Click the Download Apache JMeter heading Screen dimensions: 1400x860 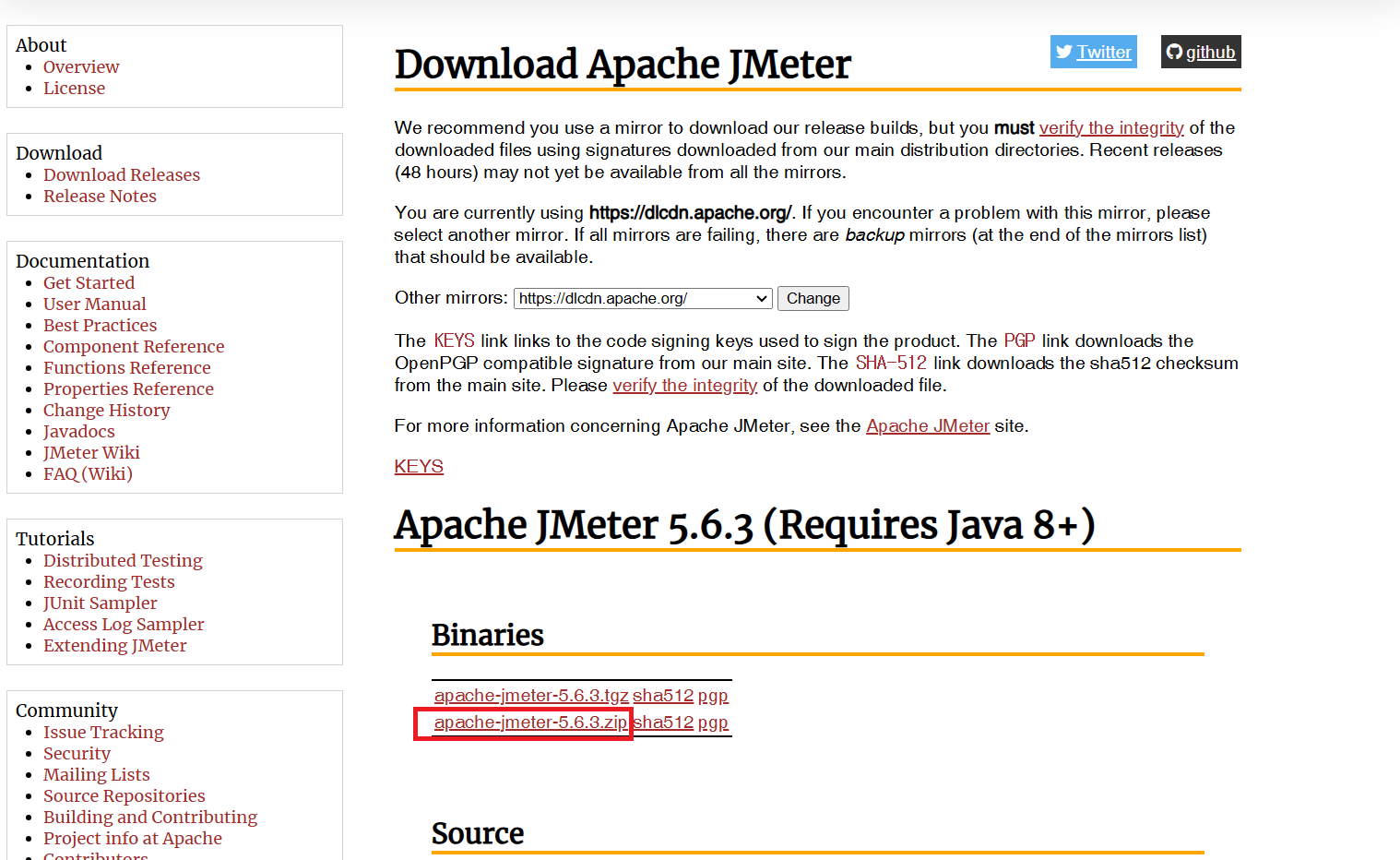point(623,65)
